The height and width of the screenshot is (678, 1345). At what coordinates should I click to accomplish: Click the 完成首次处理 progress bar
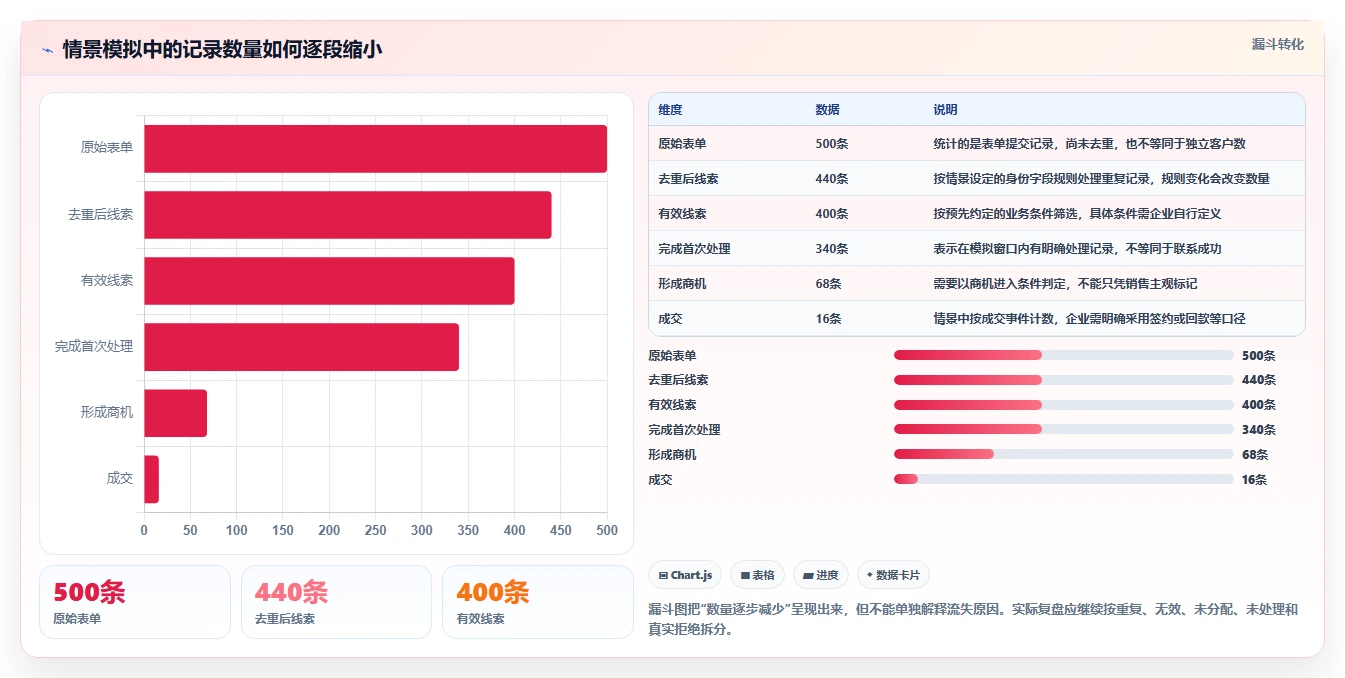pos(1064,430)
